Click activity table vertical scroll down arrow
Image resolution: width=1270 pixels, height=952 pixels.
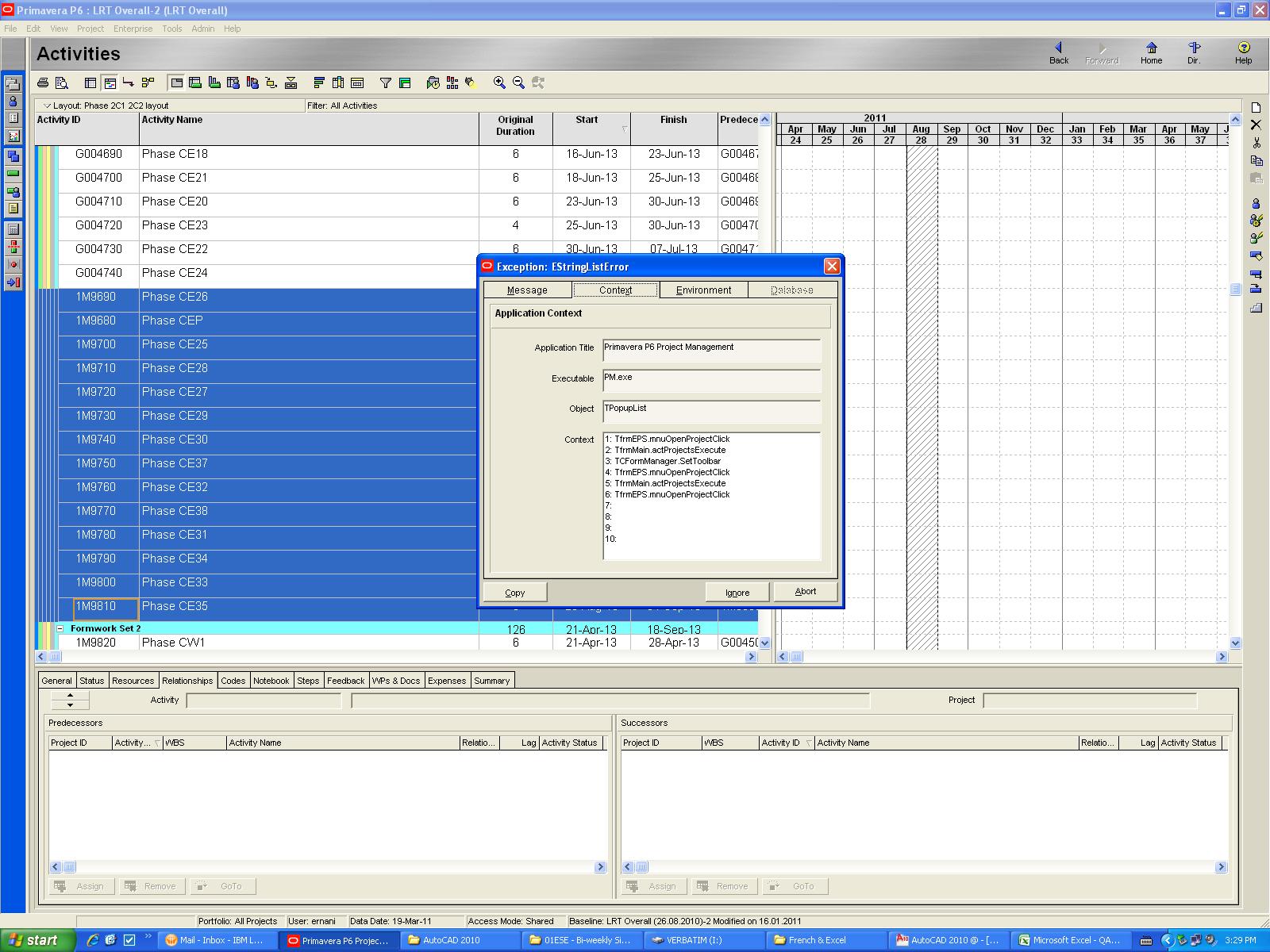point(765,643)
